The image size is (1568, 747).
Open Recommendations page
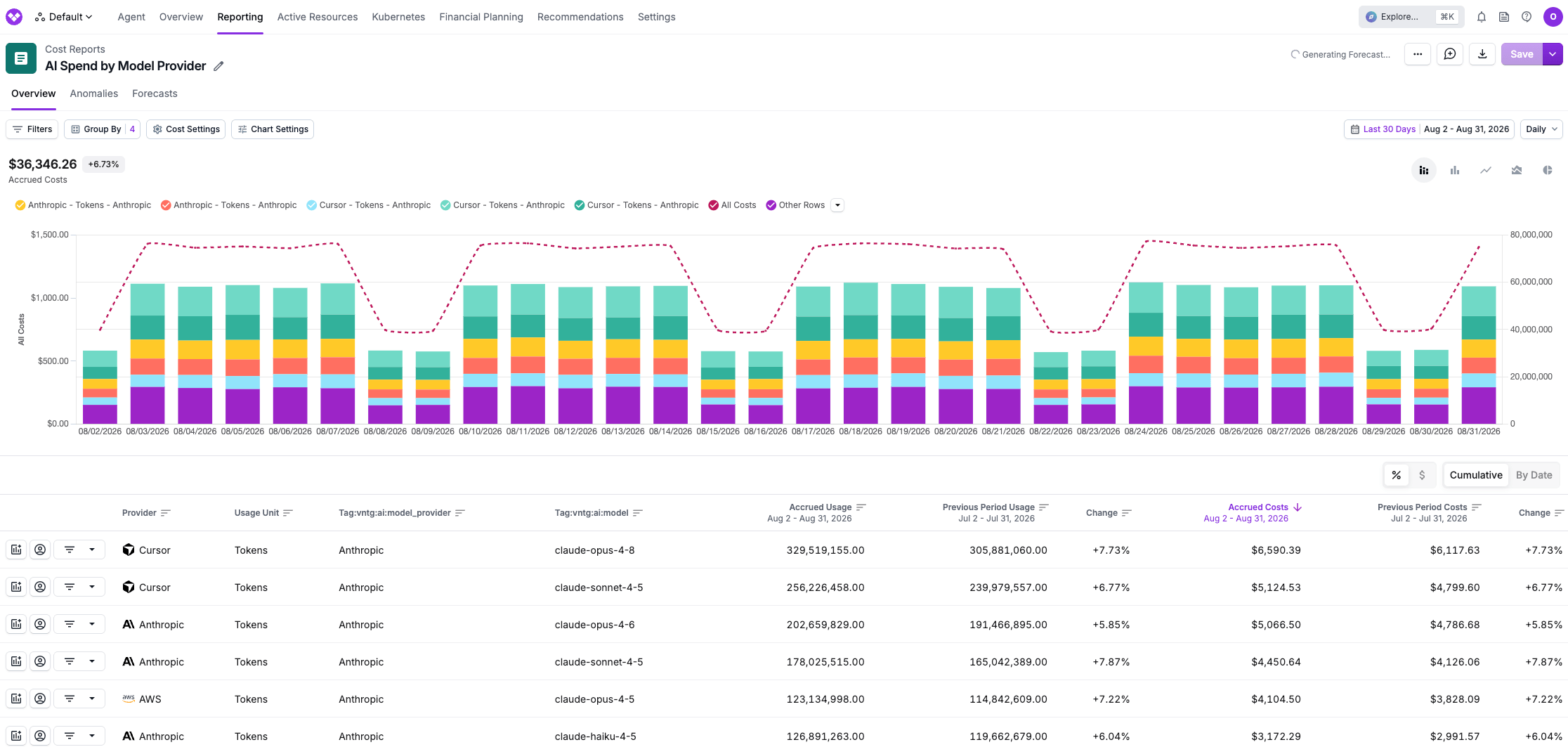(580, 17)
